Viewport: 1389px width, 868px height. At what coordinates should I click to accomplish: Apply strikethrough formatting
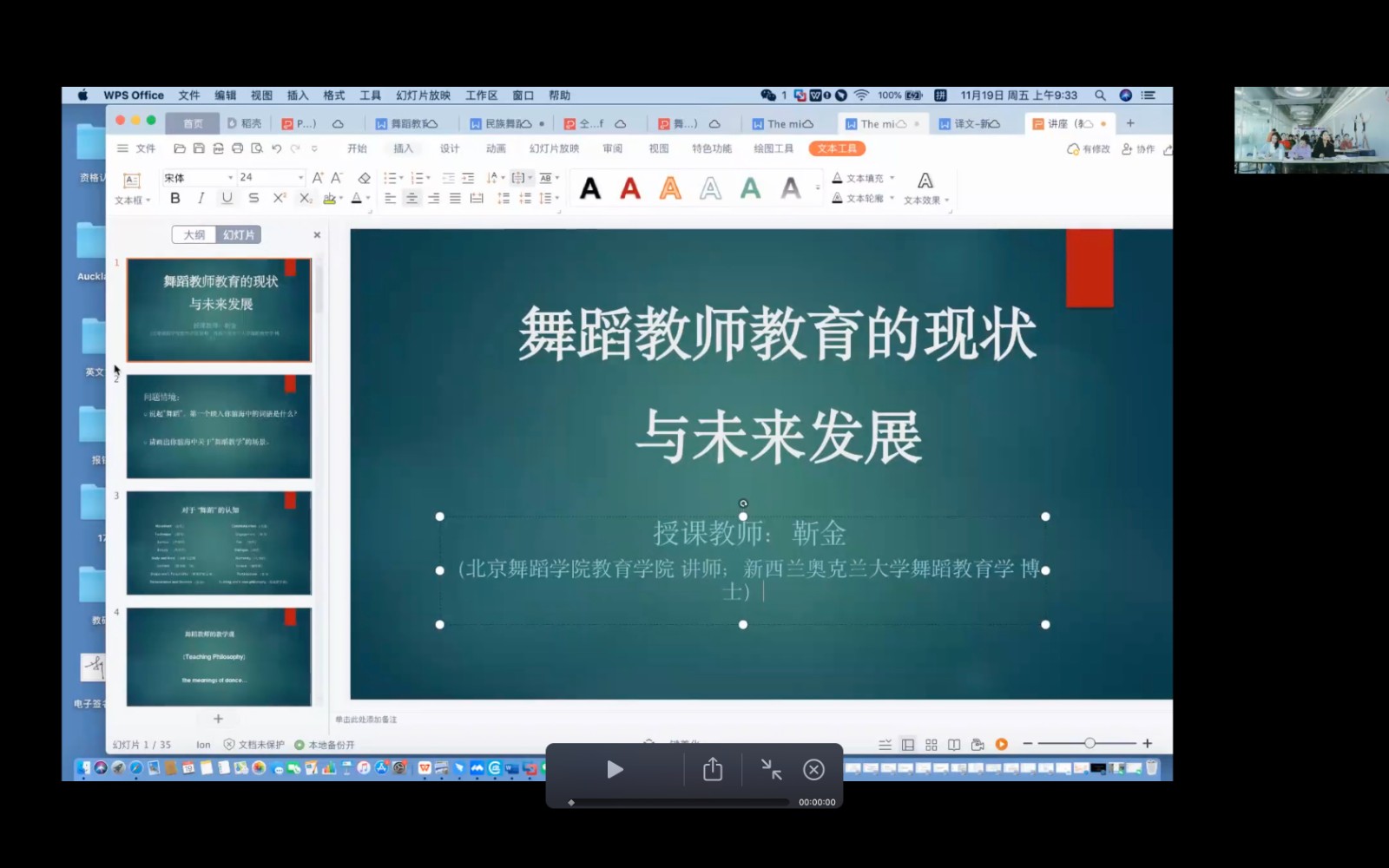point(253,198)
